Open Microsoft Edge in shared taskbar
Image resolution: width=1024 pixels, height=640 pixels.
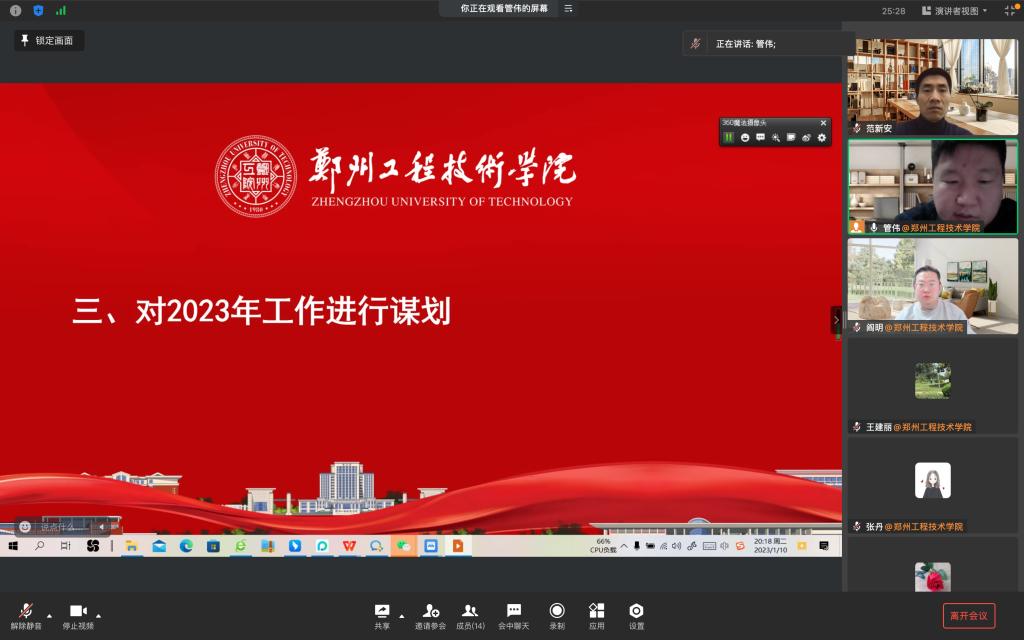pyautogui.click(x=186, y=546)
